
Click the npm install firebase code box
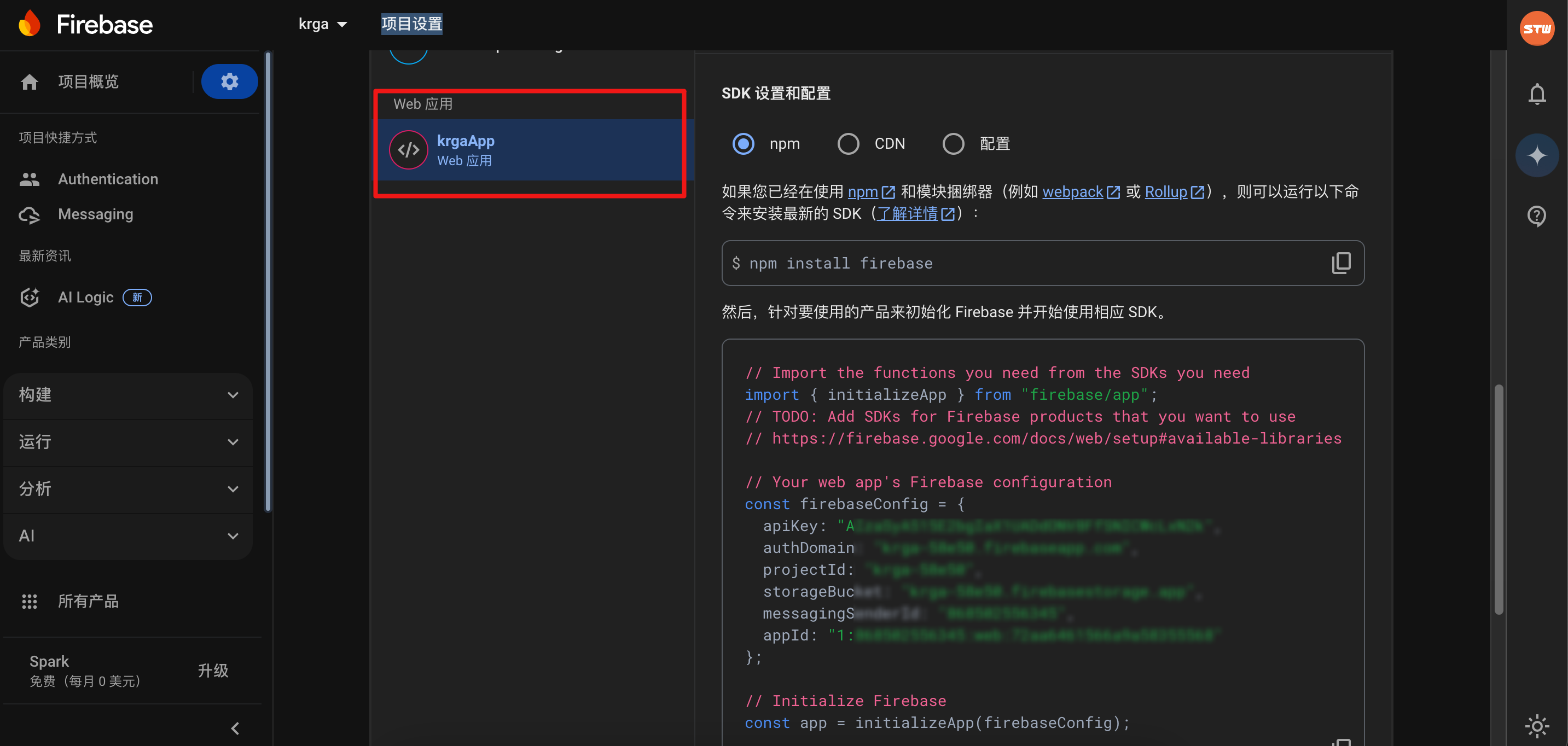point(1043,263)
